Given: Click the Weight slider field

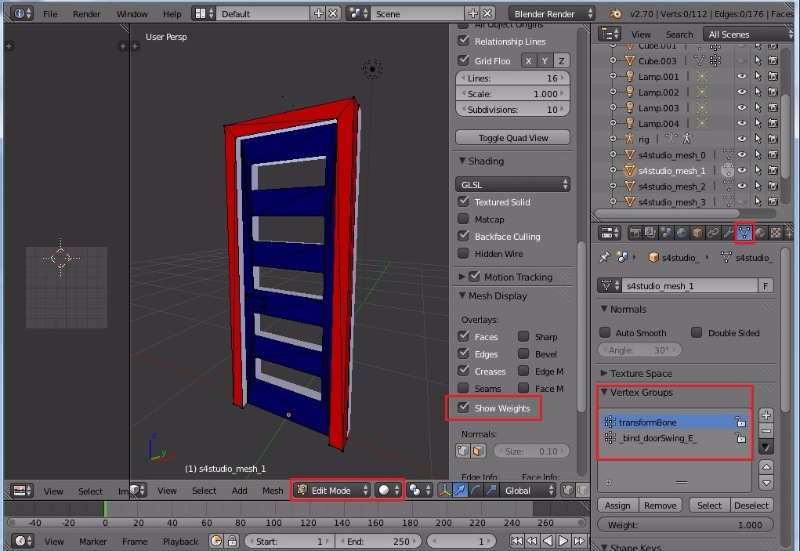Looking at the screenshot, I should [685, 524].
